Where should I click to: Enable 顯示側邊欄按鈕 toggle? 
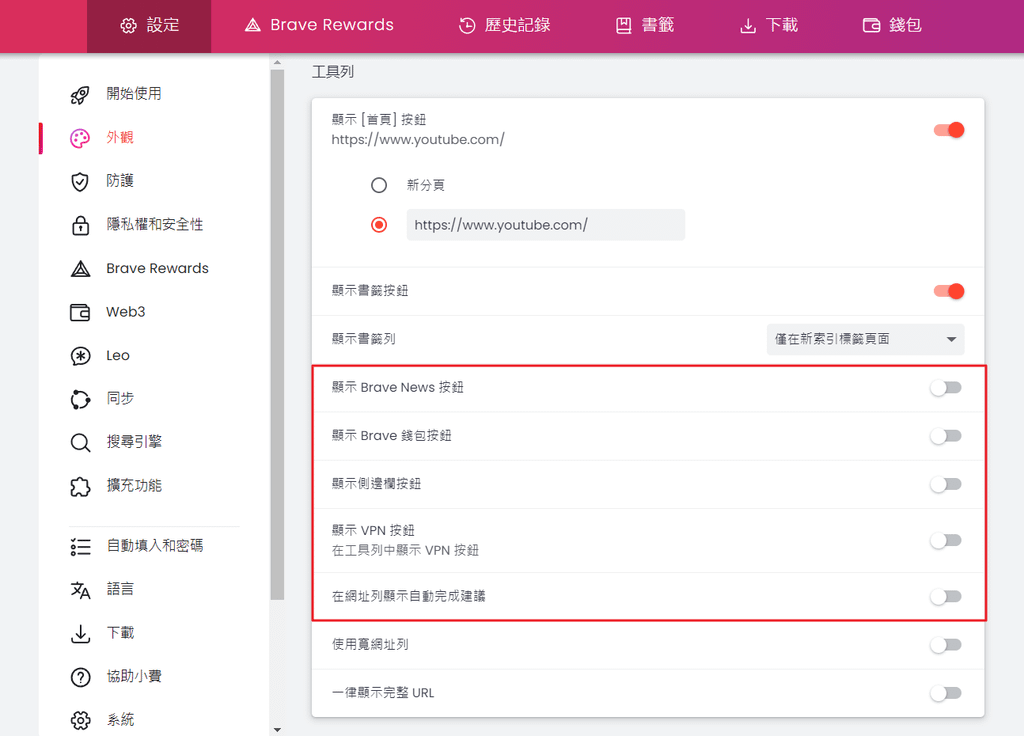[946, 485]
